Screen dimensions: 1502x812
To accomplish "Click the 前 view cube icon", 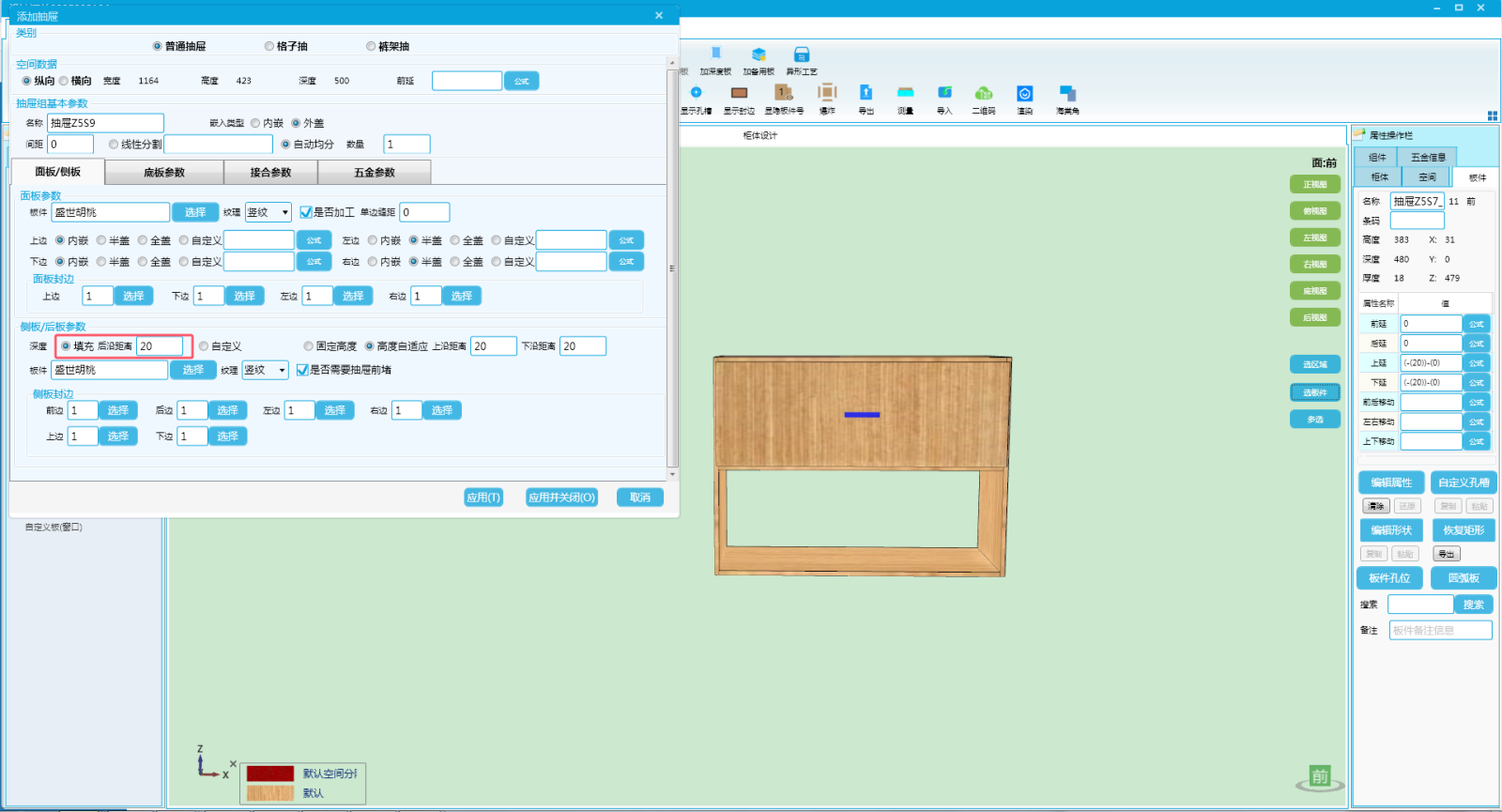I will tap(1320, 777).
